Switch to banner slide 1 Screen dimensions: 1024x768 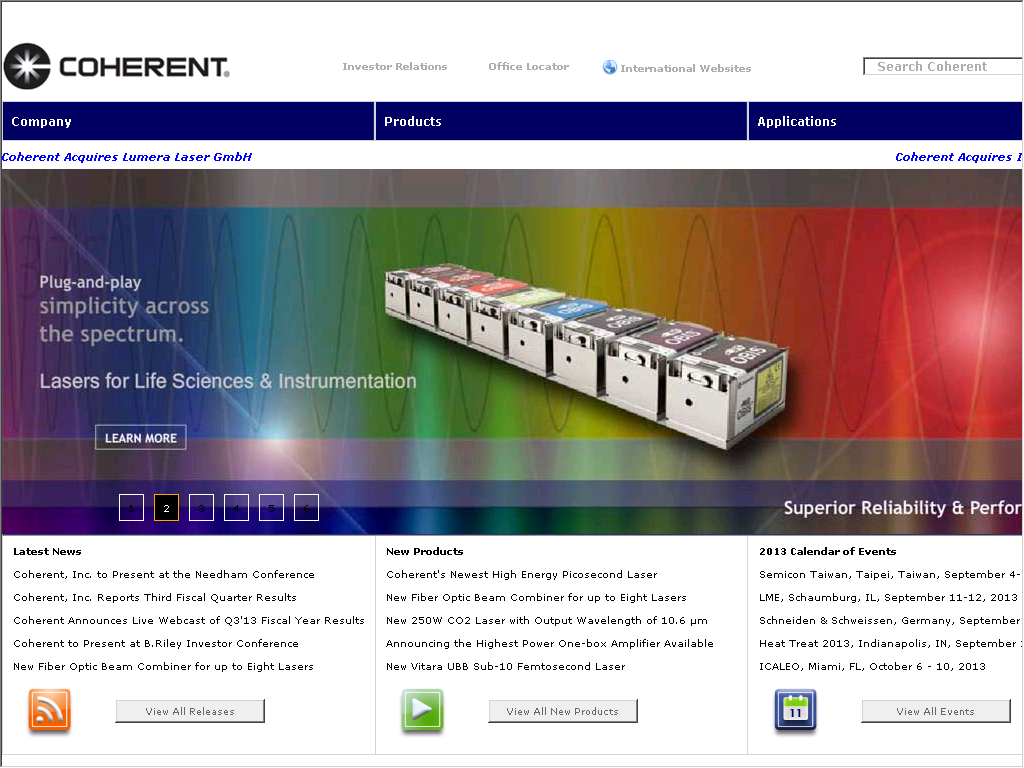click(x=131, y=508)
